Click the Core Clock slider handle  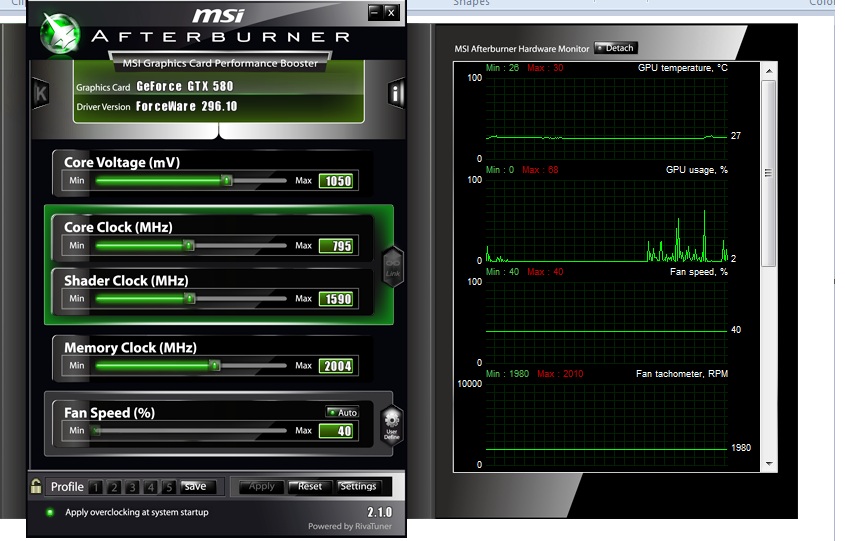[189, 246]
